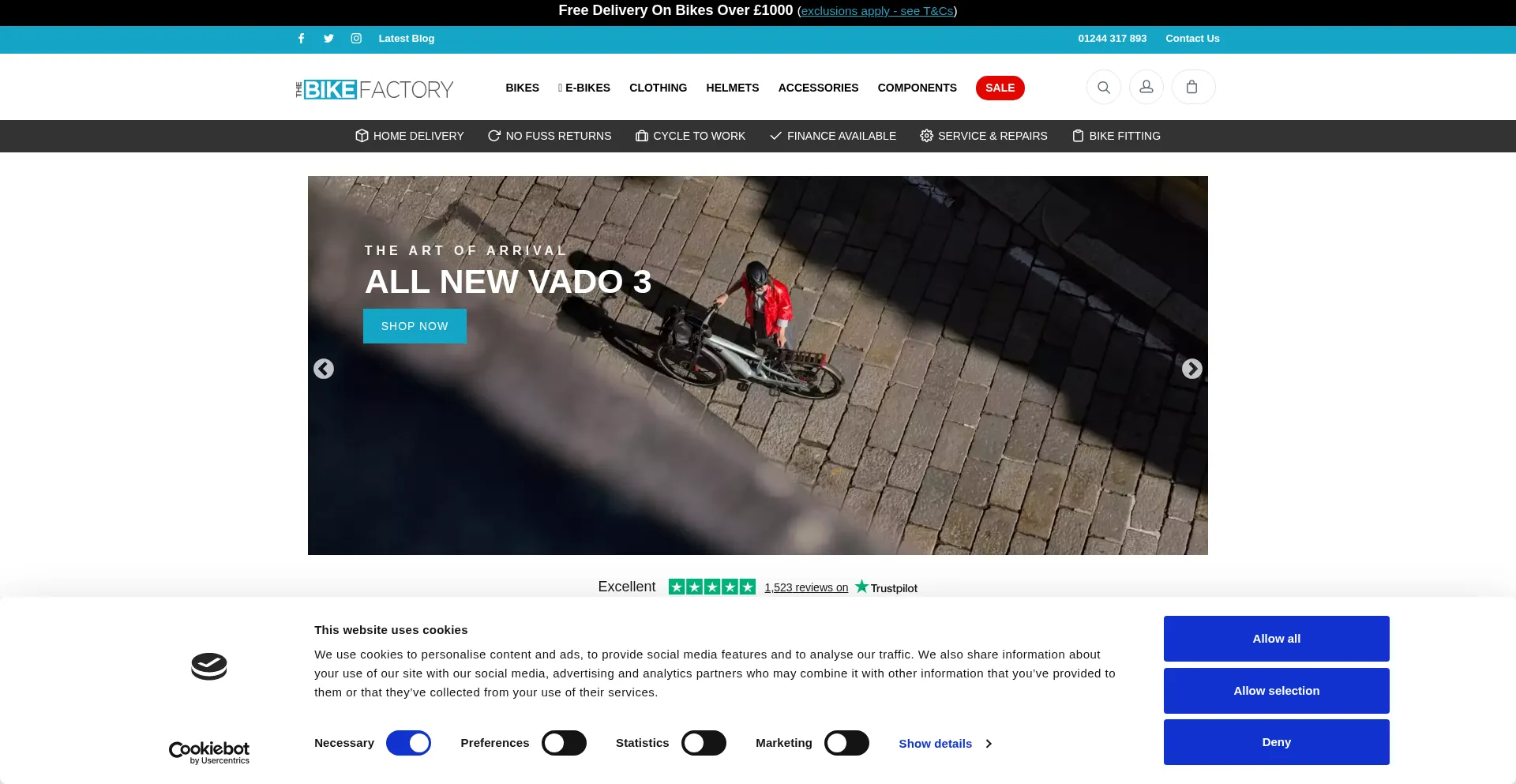Screen dimensions: 1516x784
Task: Open the No Fuss Returns link
Action: tap(550, 136)
